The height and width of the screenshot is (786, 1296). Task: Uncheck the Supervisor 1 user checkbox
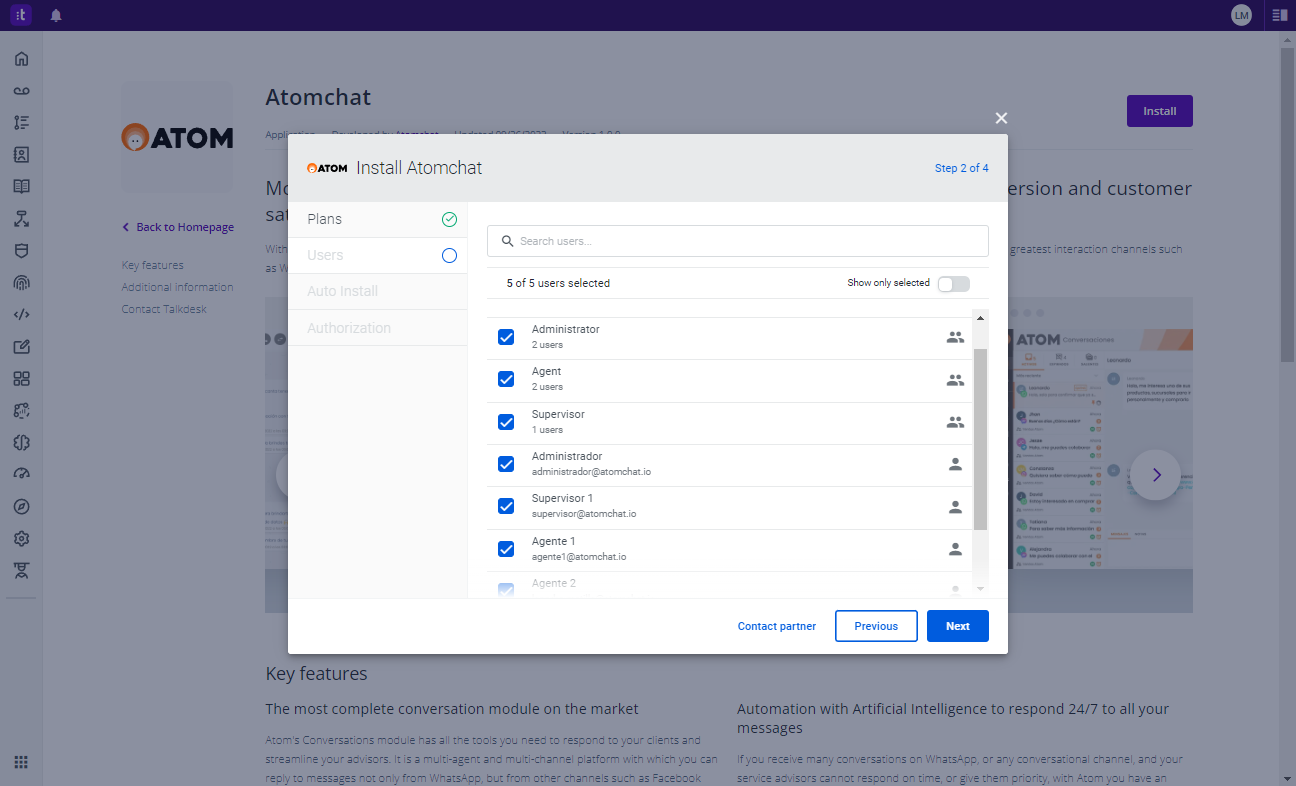[506, 506]
